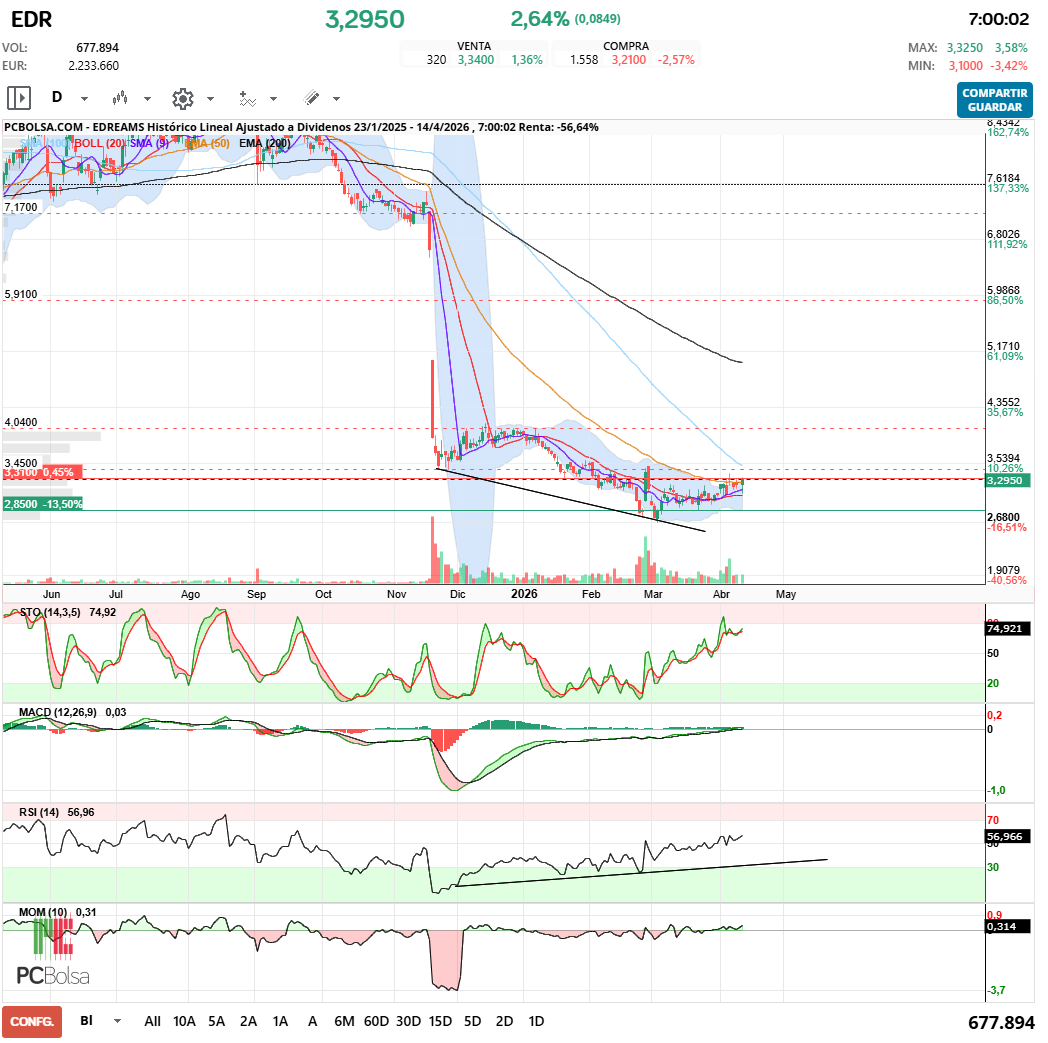This screenshot has width=1048, height=1043.
Task: Click the BI selector label
Action: point(87,1020)
